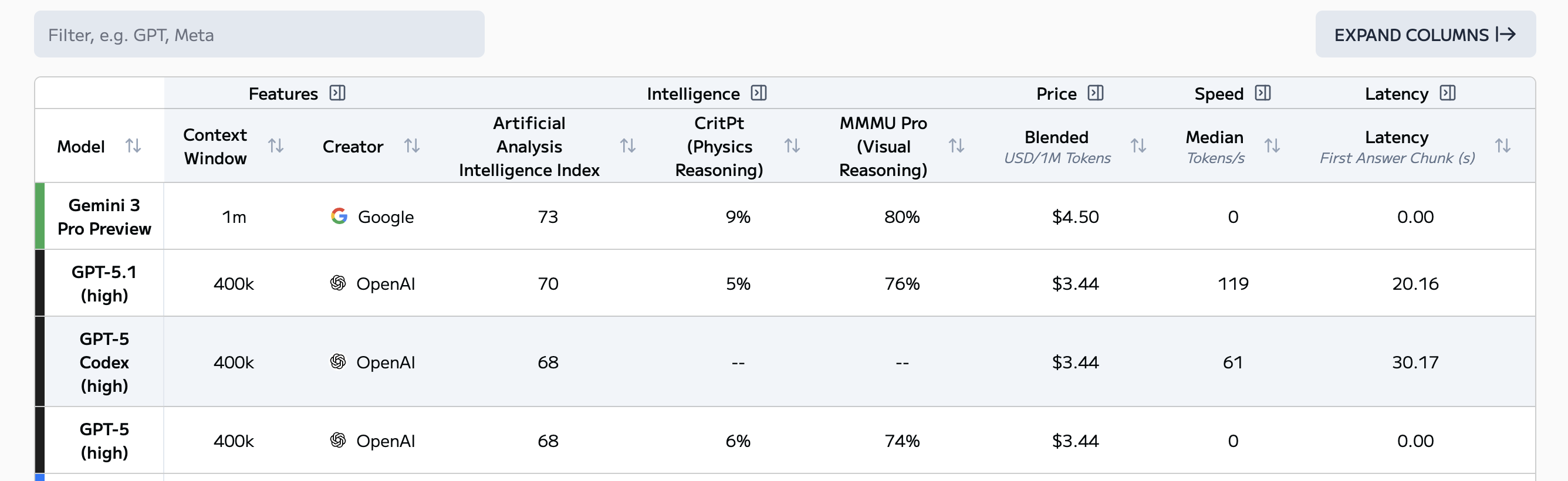
Task: Sort by MMMU Pro Visual Reasoning
Action: 957,146
